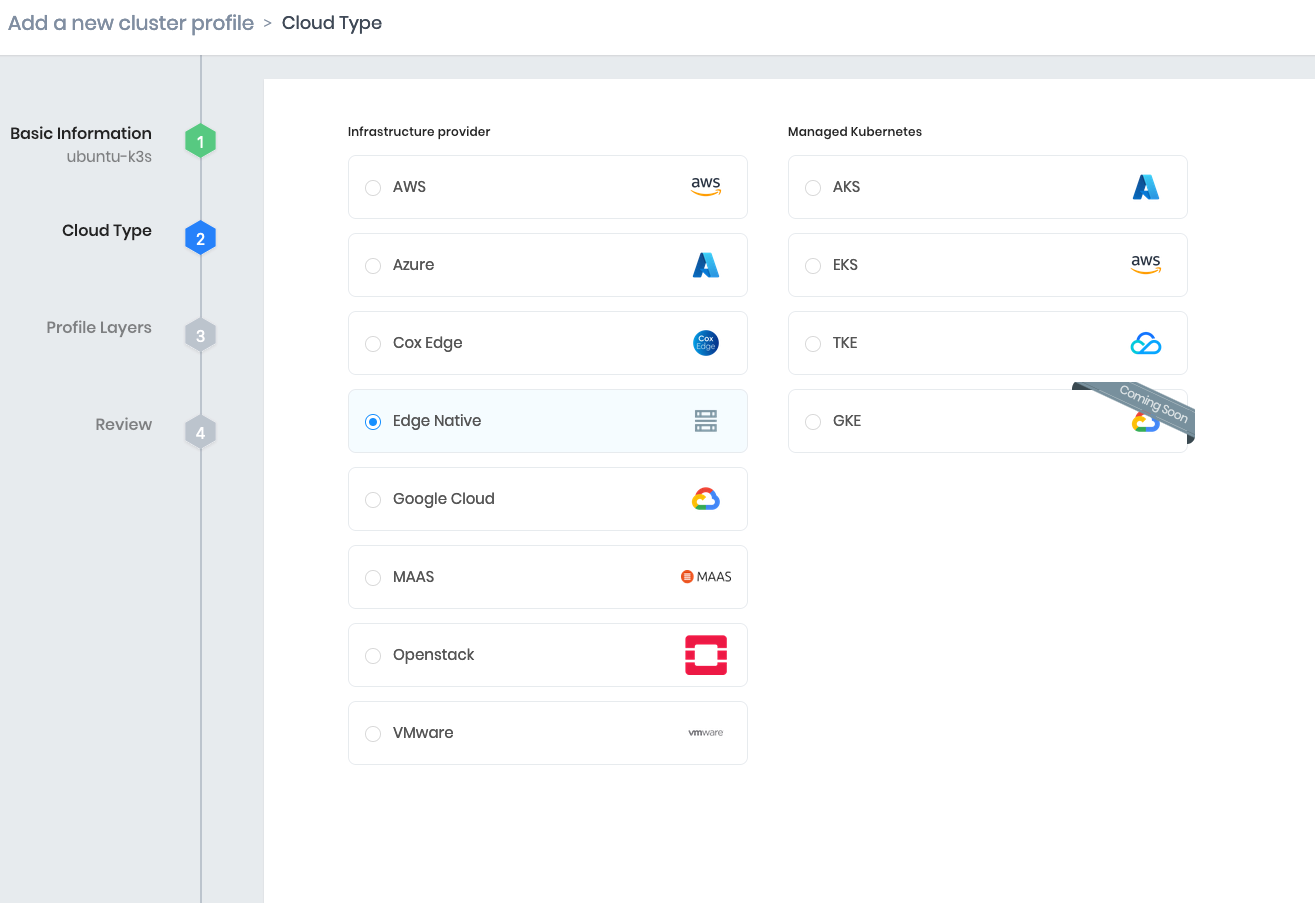Click the 'Azure' option label text

[x=414, y=265]
